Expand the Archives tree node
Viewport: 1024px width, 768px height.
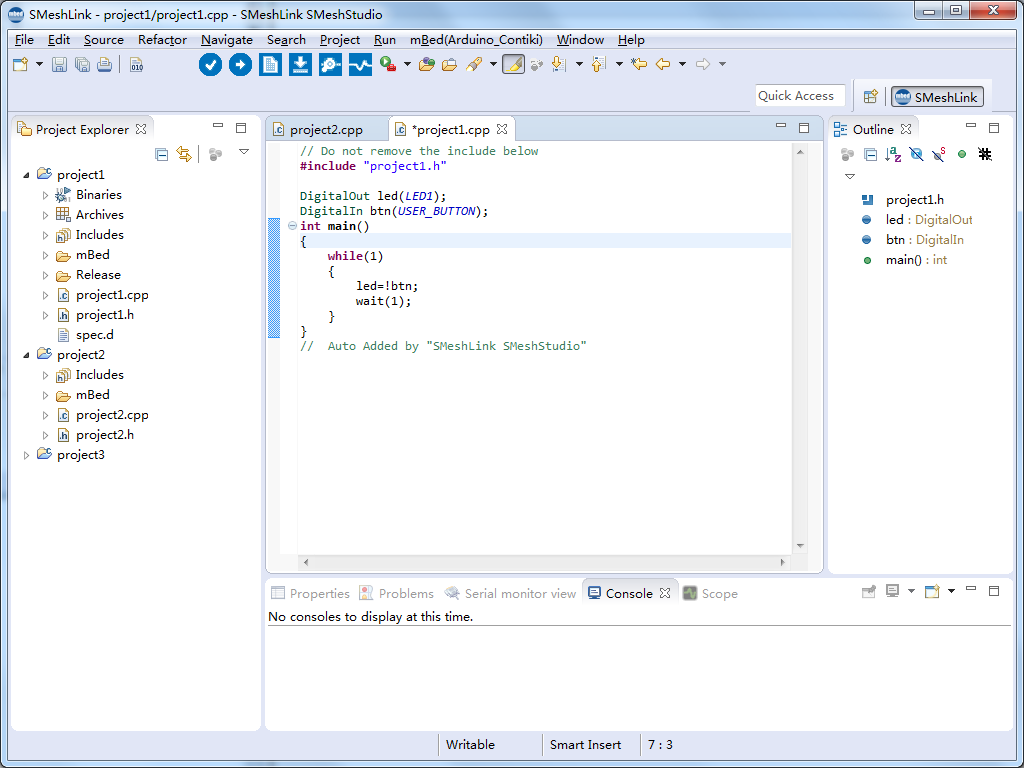45,215
